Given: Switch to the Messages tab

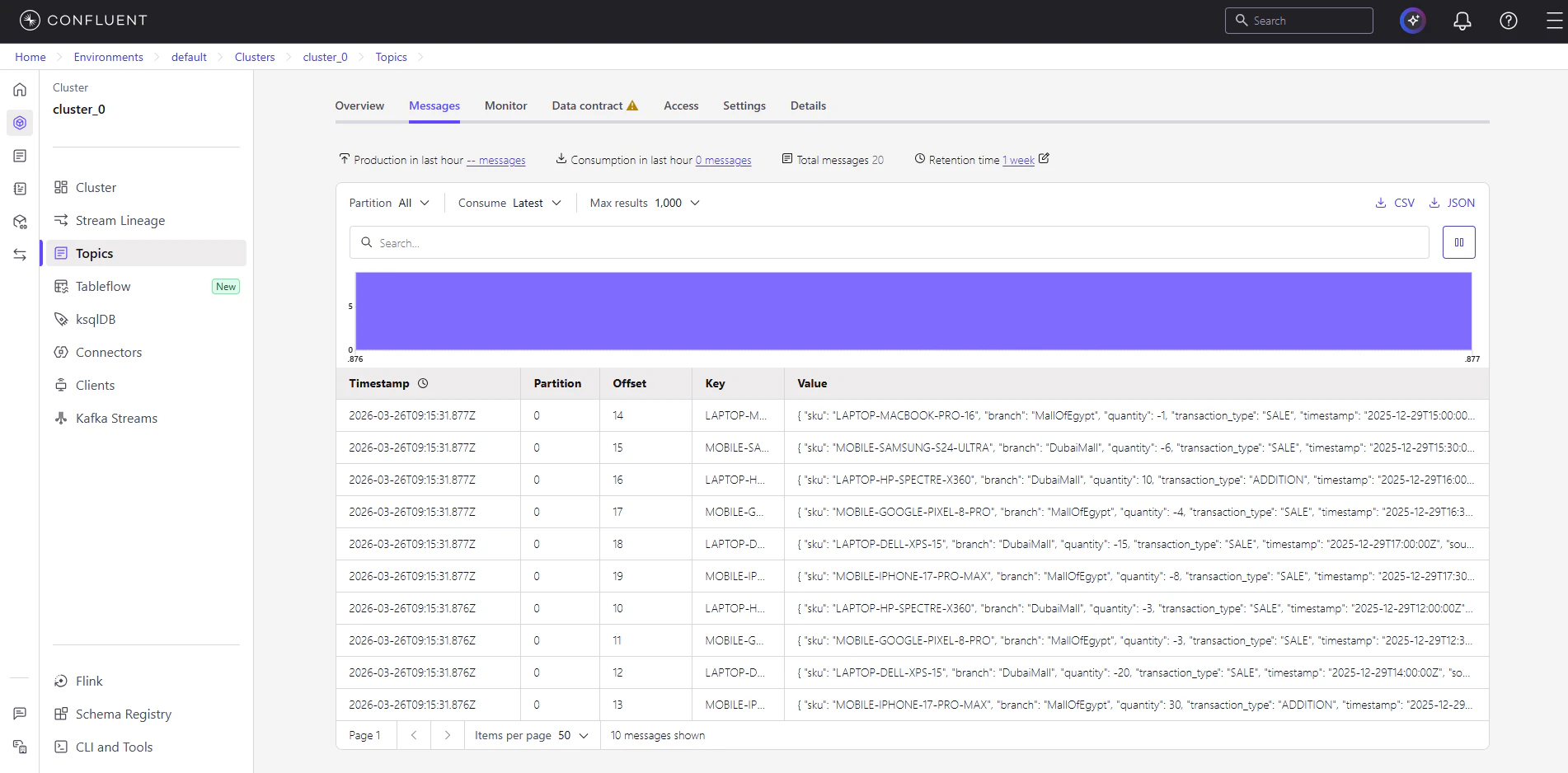Looking at the screenshot, I should pos(434,105).
